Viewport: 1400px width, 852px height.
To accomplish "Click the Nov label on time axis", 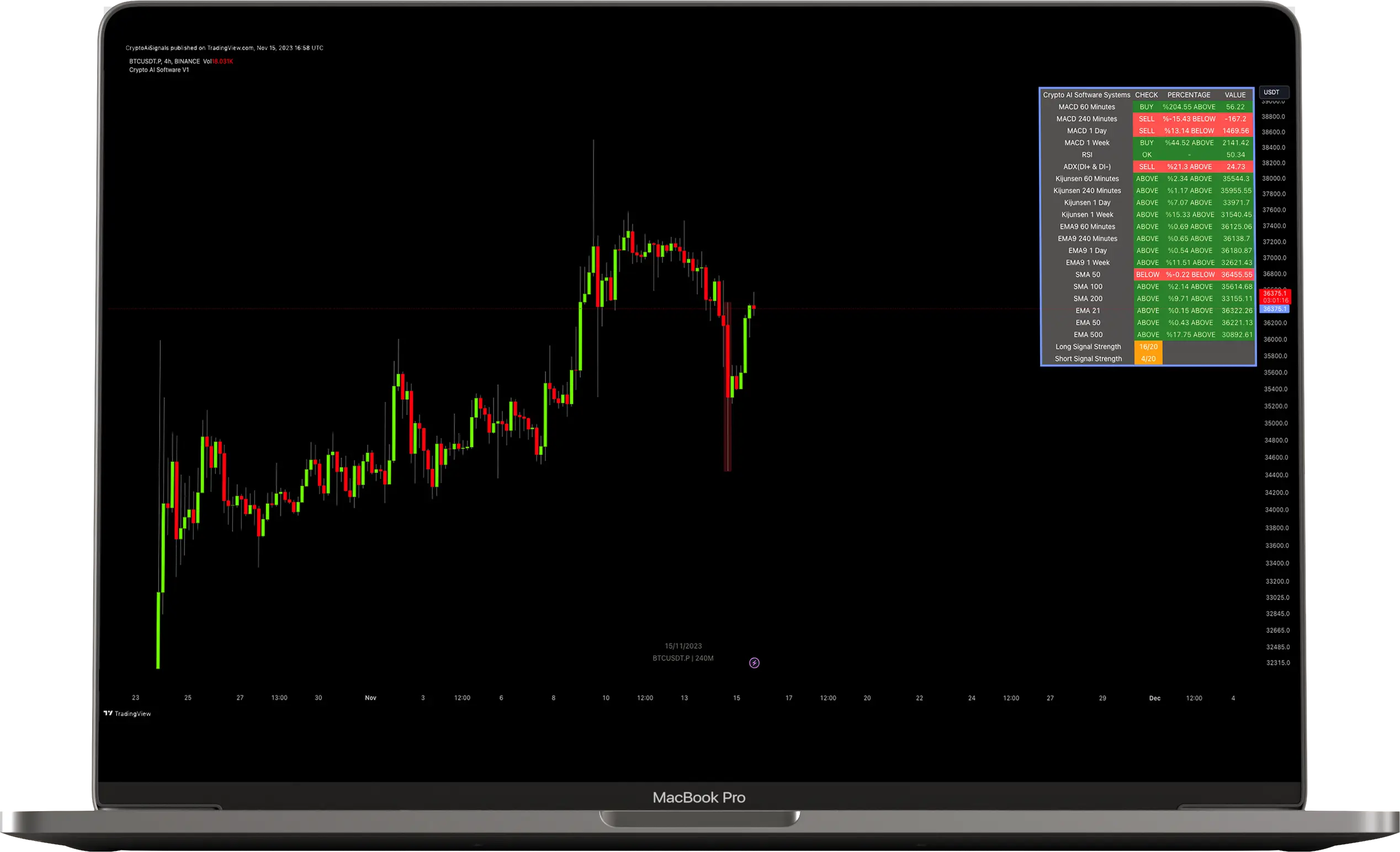I will coord(370,697).
